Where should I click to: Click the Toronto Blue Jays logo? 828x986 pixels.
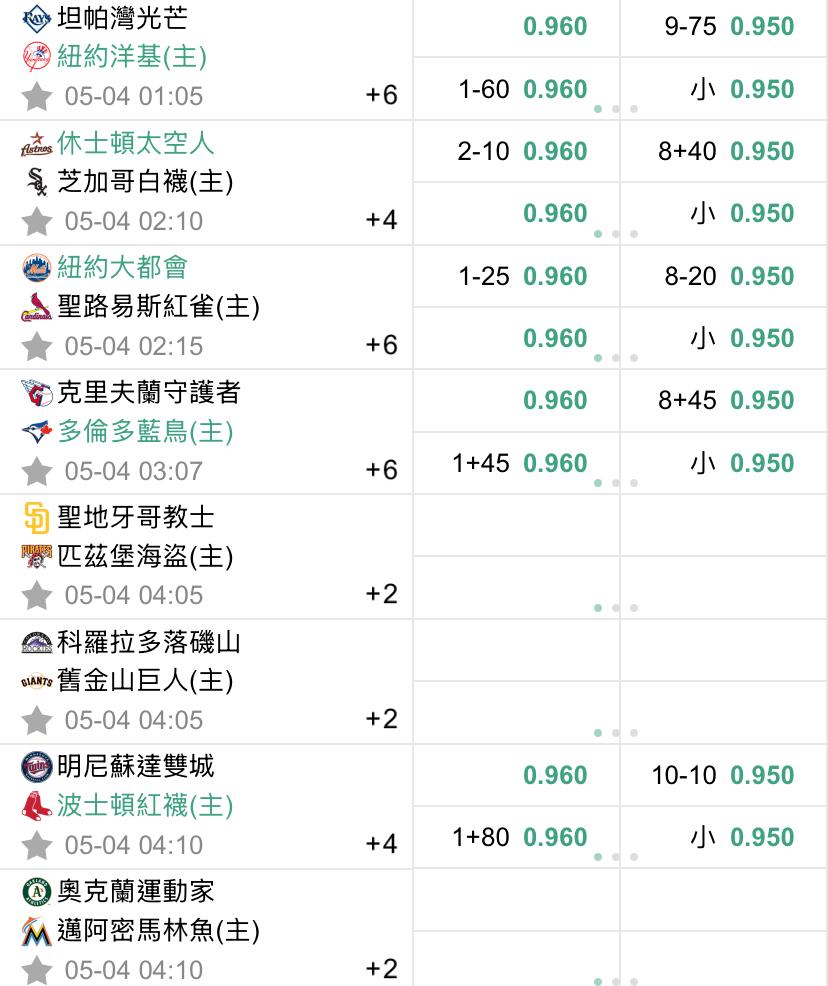(36, 431)
